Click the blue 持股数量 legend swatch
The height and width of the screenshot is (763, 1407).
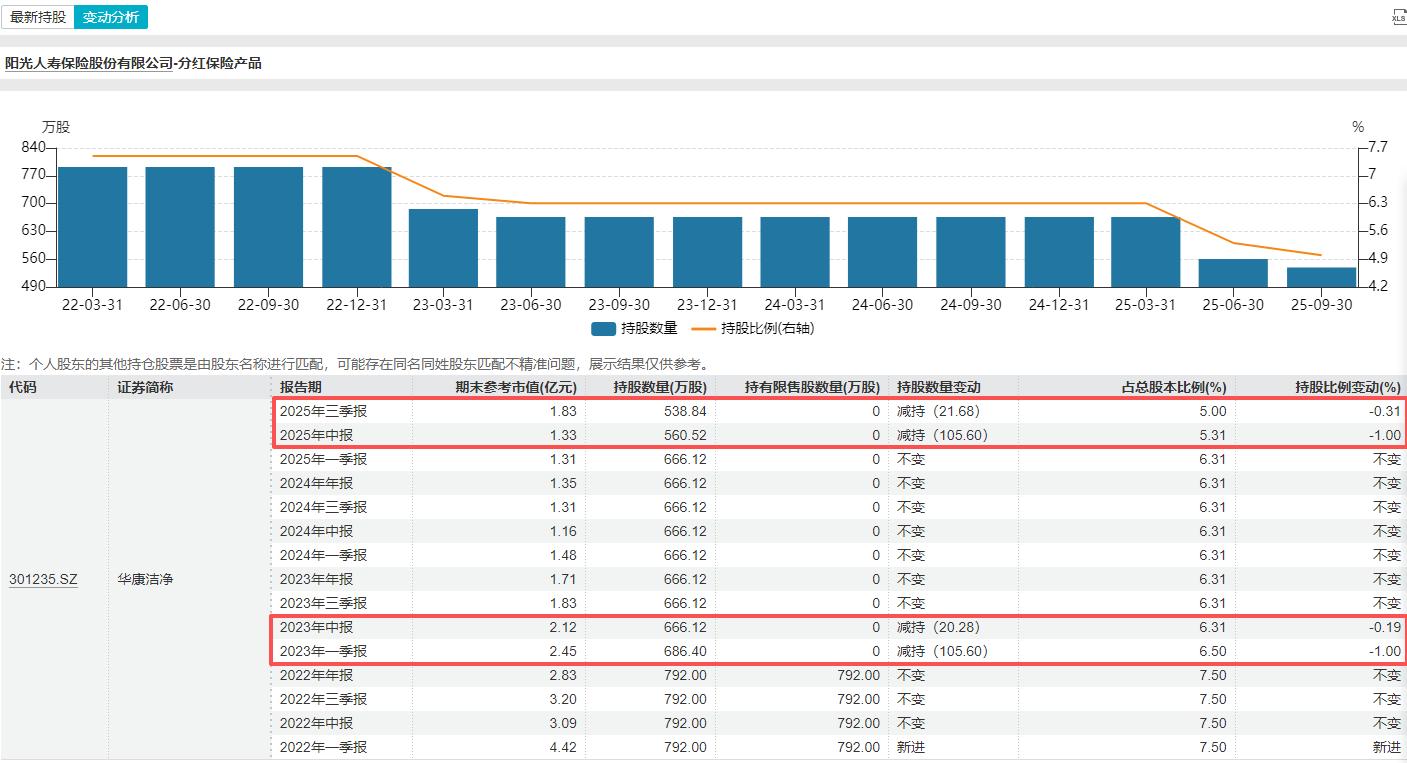603,328
